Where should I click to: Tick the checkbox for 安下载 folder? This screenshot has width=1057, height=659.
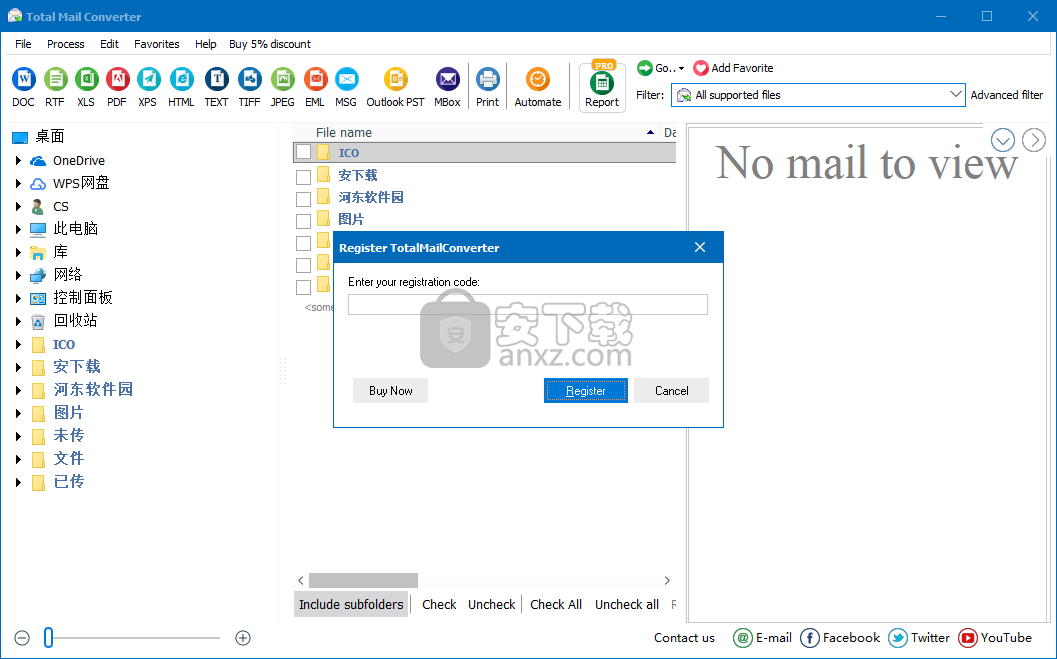tap(303, 177)
